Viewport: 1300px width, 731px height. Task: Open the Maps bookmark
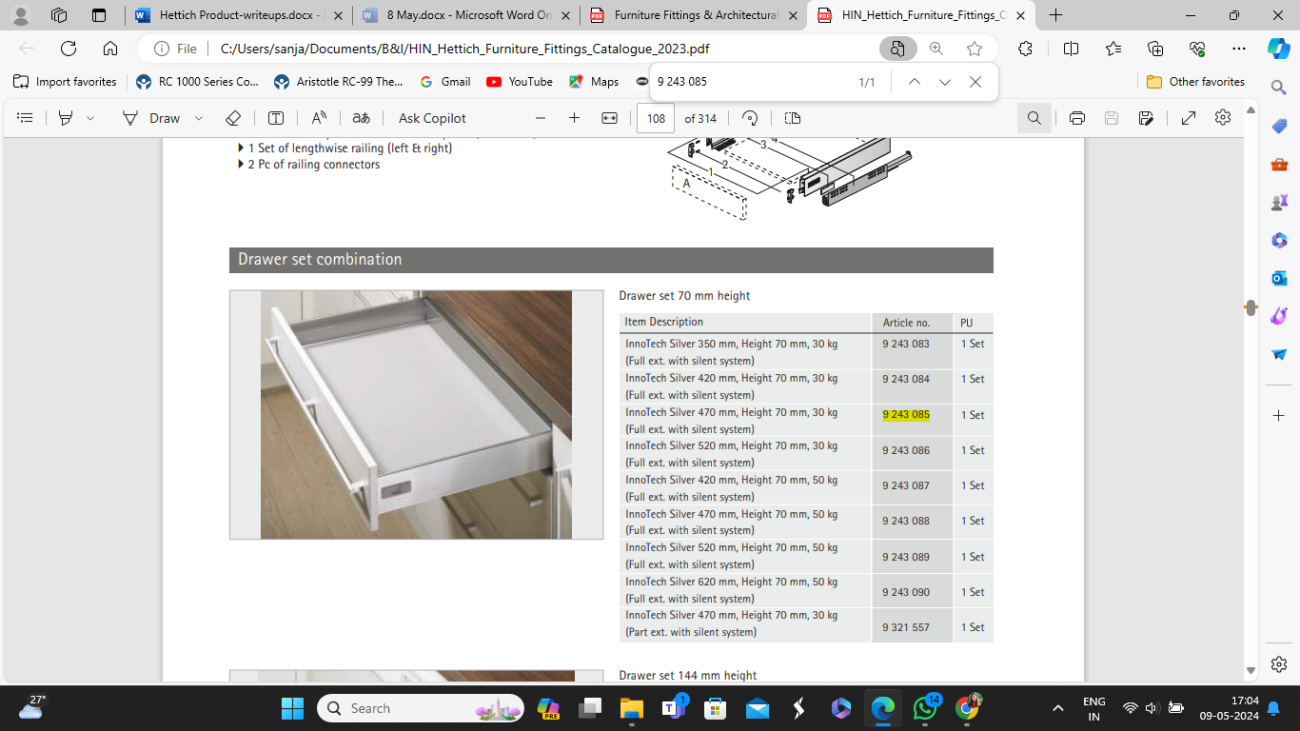point(594,82)
